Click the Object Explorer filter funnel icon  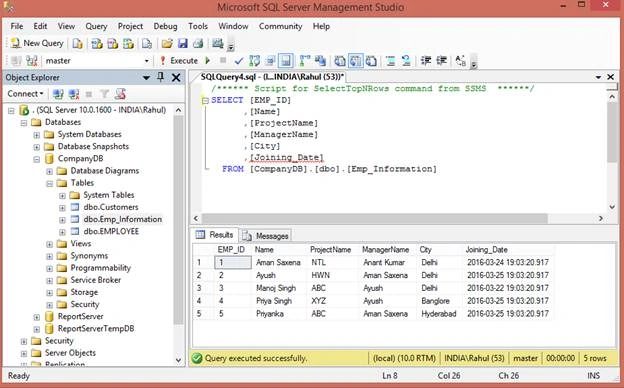coord(104,94)
